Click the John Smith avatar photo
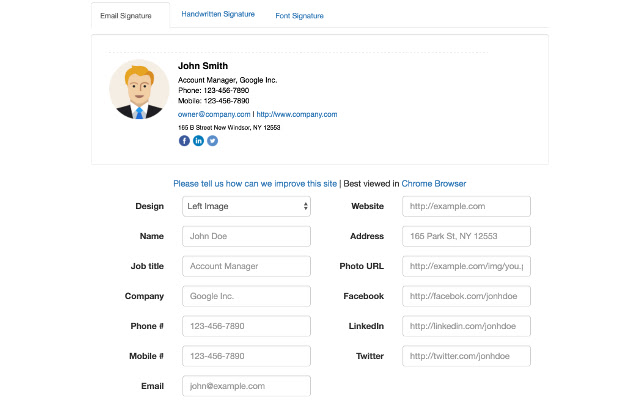 (139, 89)
